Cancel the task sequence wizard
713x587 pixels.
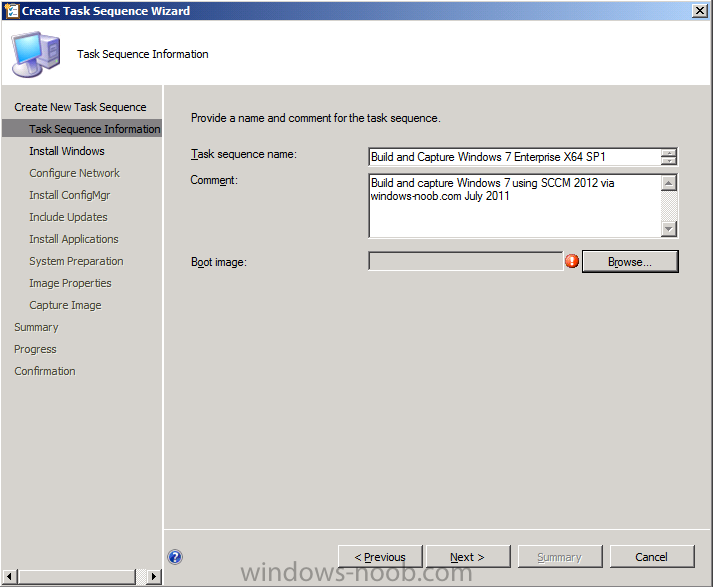pos(651,557)
